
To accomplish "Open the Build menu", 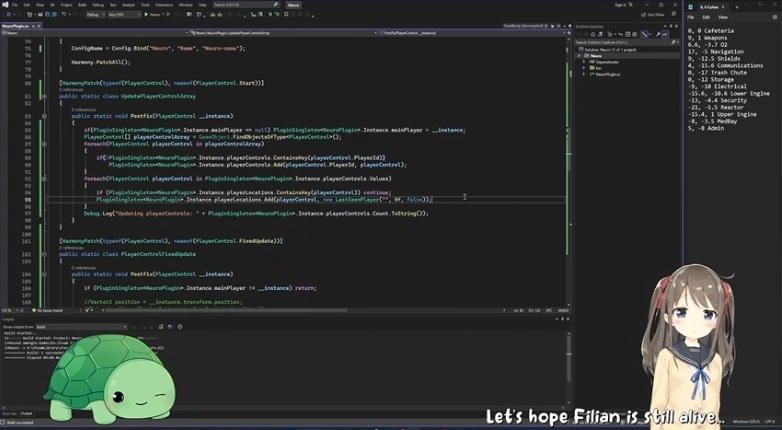I will click(82, 5).
